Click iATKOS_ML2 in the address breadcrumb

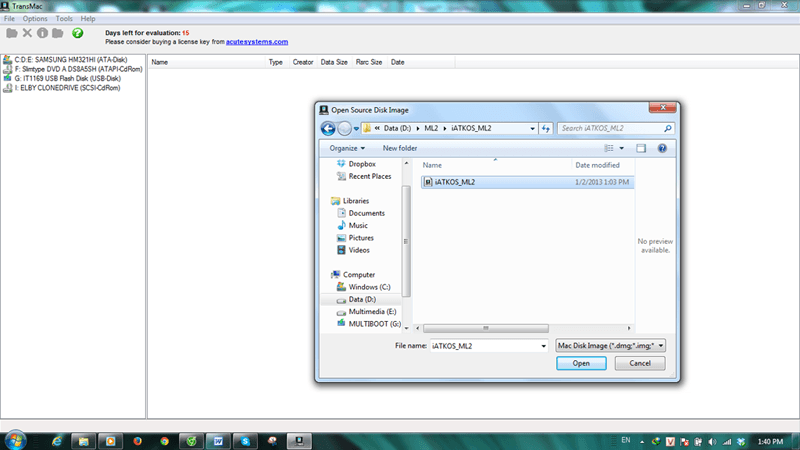(471, 129)
